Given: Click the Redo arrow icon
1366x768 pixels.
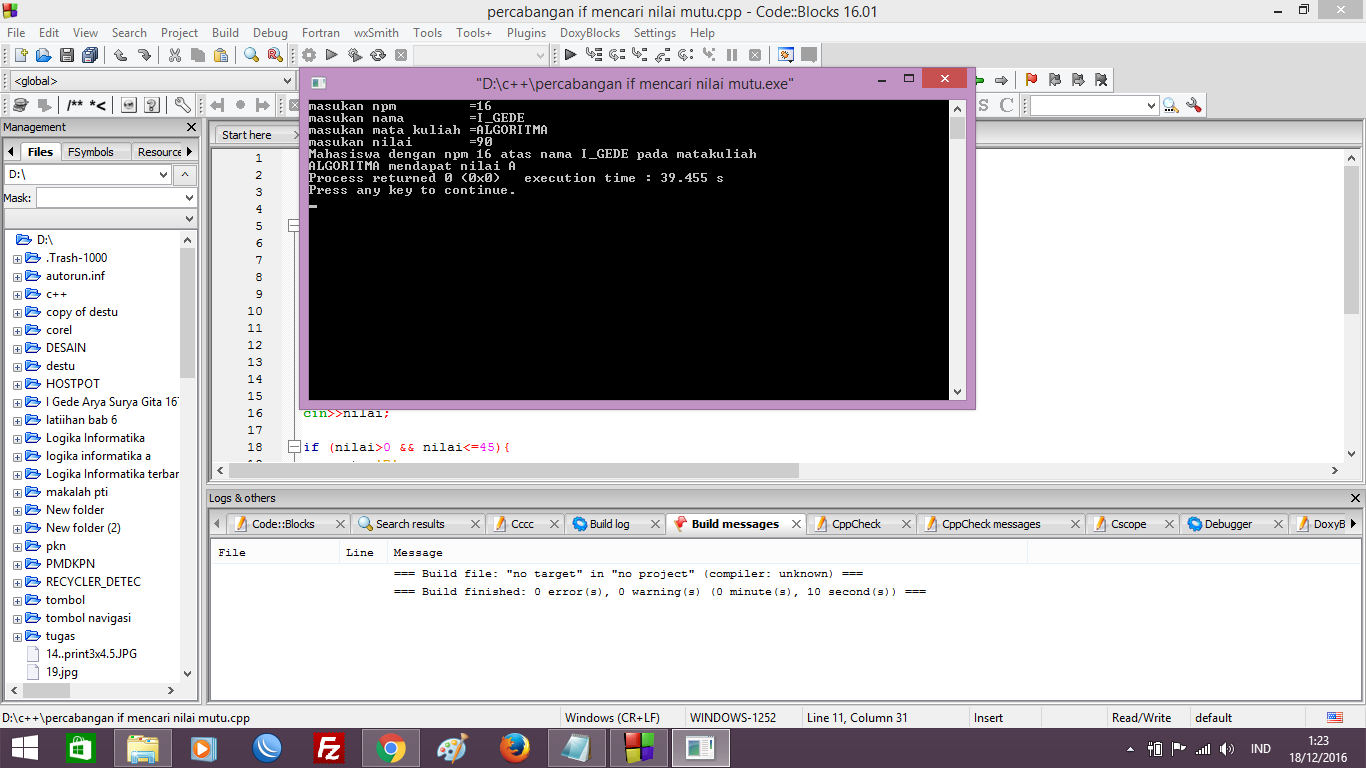Looking at the screenshot, I should (x=144, y=55).
